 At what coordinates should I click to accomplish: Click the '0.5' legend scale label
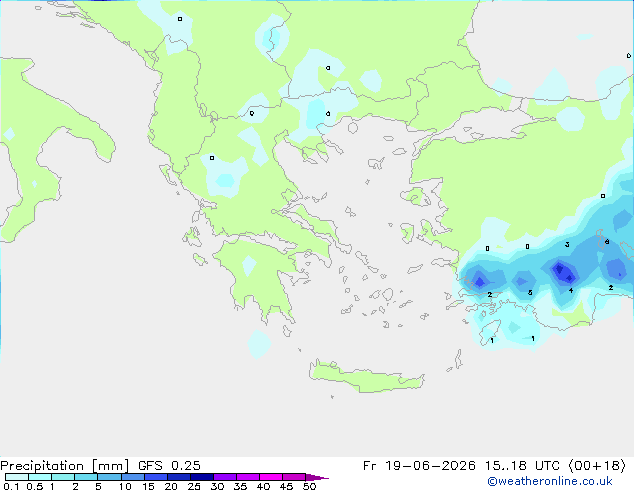34,486
